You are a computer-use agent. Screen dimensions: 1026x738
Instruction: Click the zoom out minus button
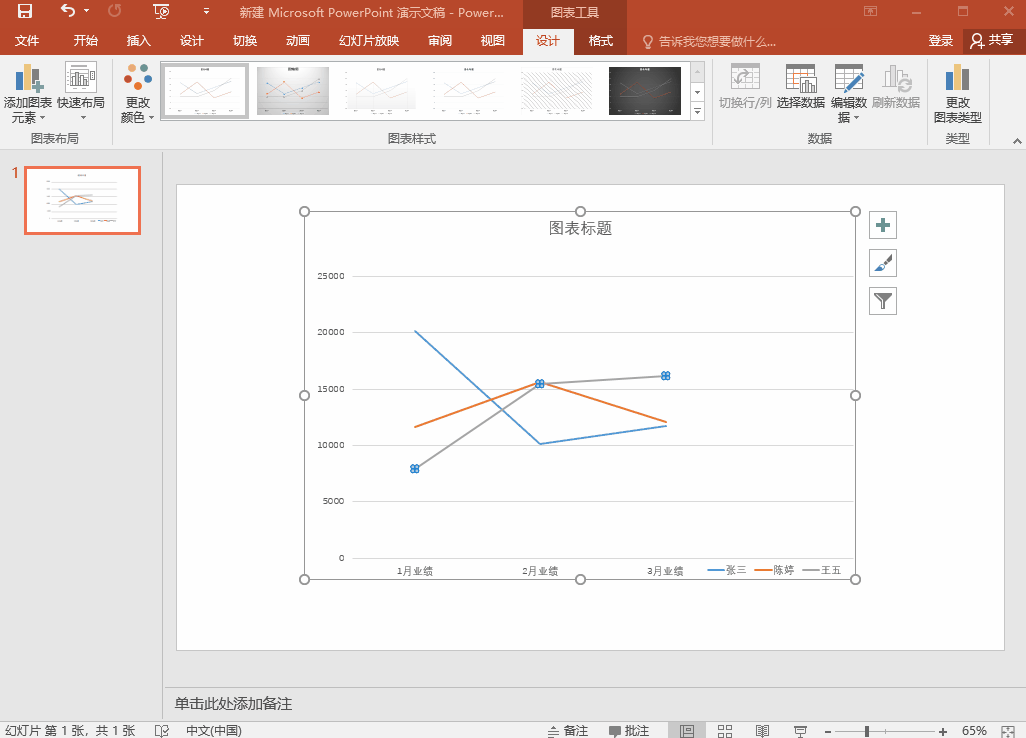tap(828, 731)
